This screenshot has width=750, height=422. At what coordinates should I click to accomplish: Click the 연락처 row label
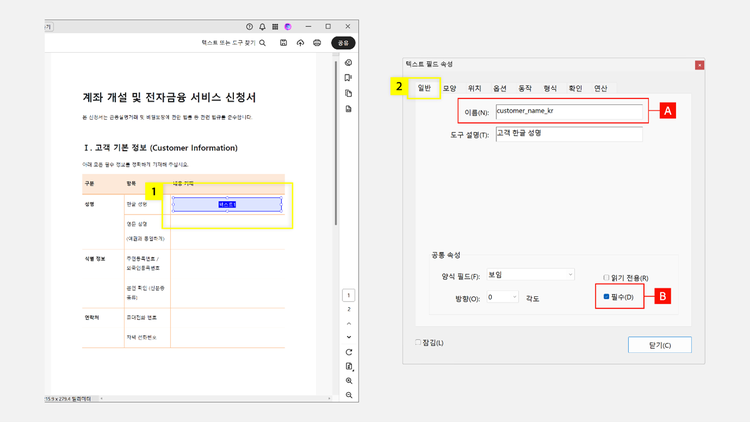[x=92, y=318]
